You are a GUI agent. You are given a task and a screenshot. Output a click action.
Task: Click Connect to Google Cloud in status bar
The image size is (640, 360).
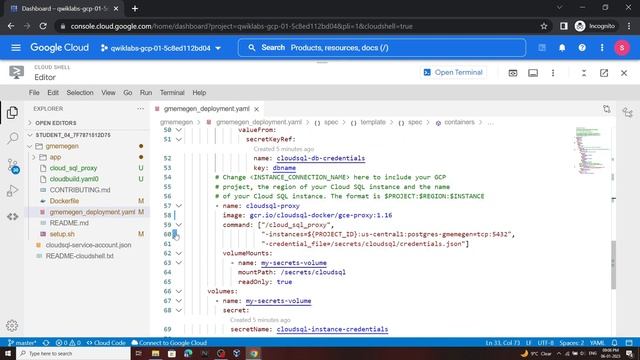click(169, 343)
